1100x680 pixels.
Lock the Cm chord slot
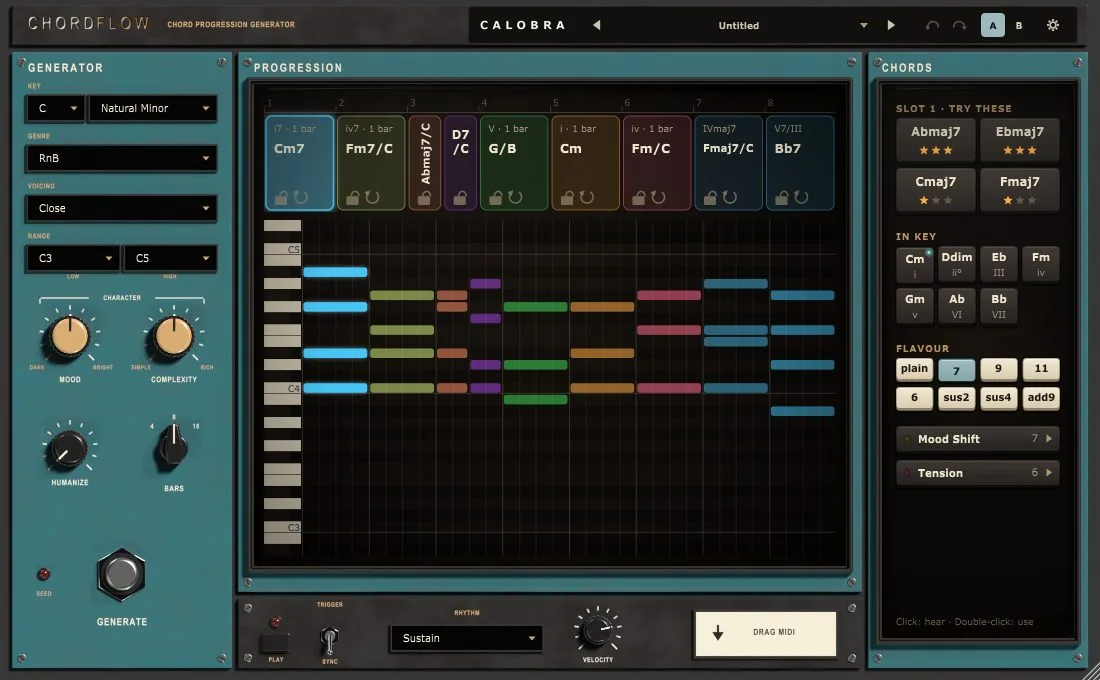568,198
